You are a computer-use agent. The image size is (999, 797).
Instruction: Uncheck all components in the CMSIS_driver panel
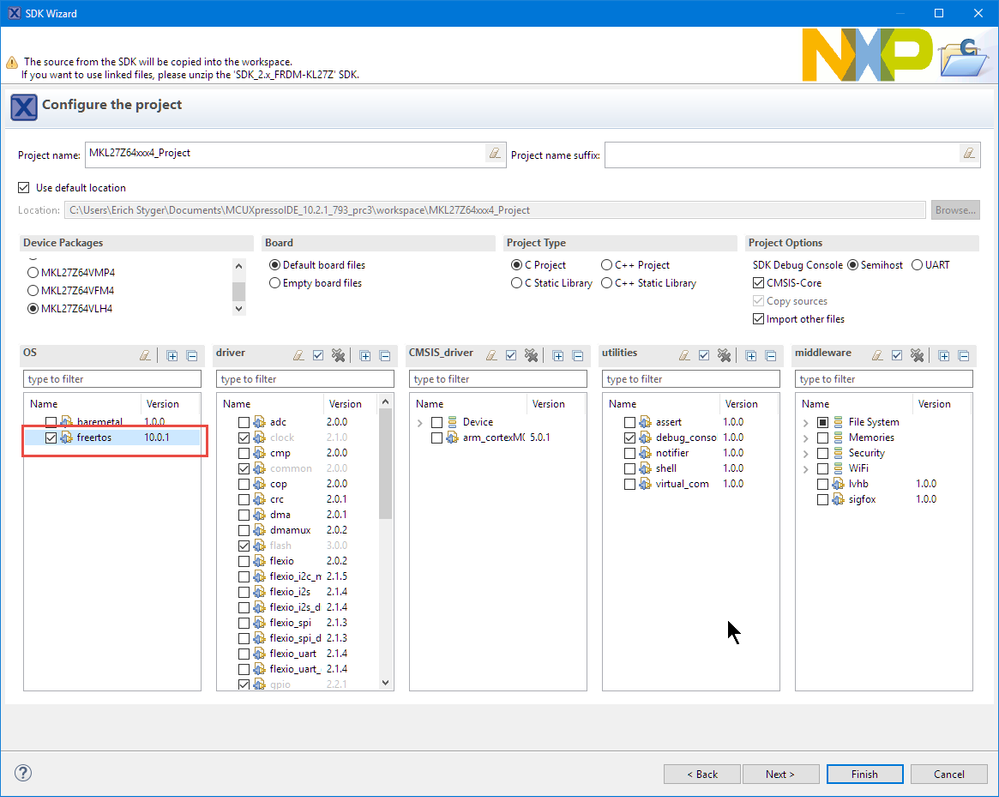click(531, 355)
